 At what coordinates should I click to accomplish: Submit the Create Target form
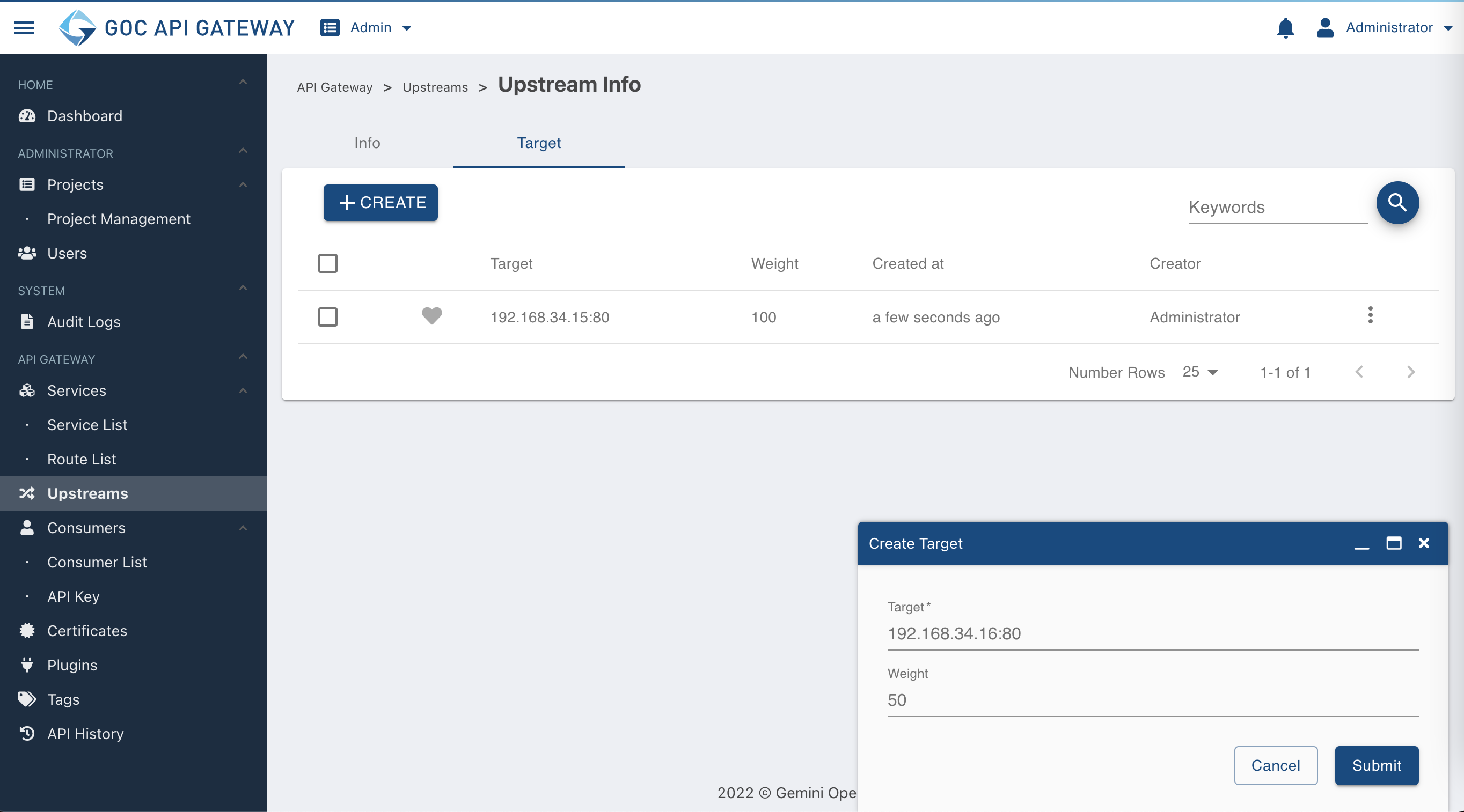[x=1376, y=765]
